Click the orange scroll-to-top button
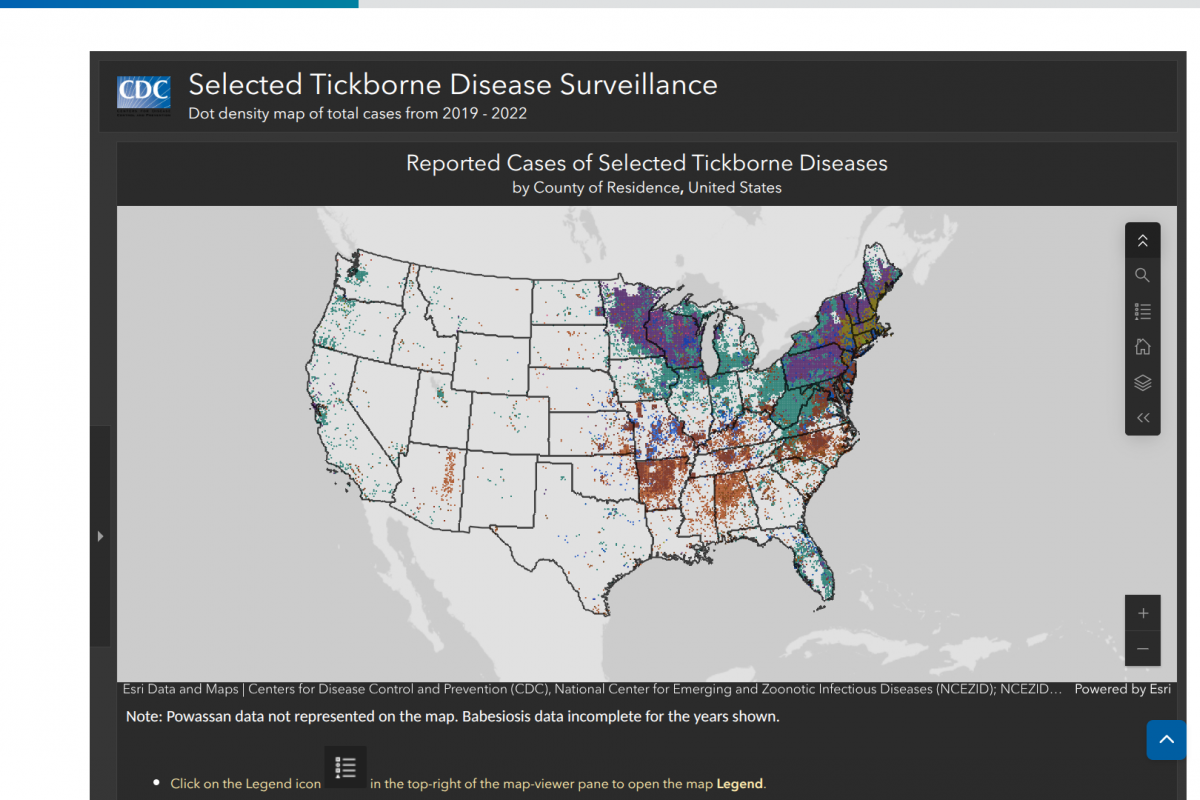Viewport: 1200px width, 800px height. (x=1166, y=740)
